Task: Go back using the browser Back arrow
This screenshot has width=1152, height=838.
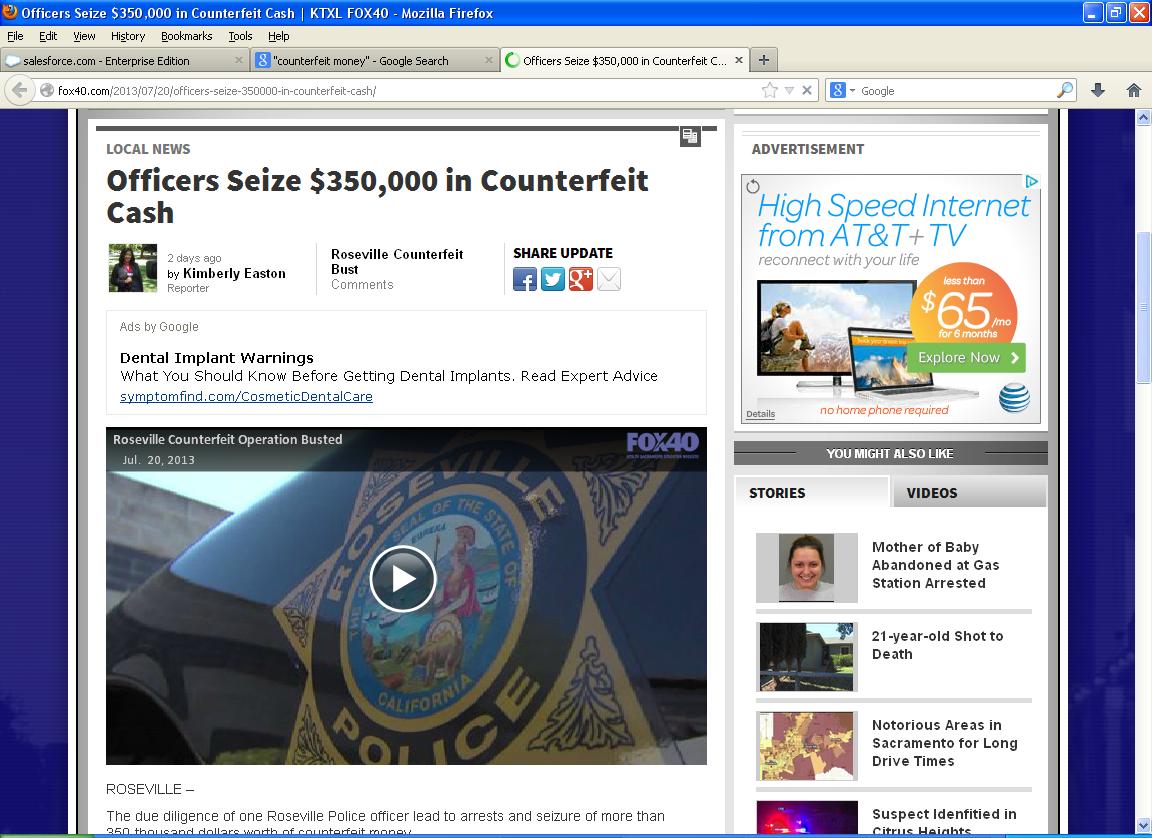Action: click(20, 90)
